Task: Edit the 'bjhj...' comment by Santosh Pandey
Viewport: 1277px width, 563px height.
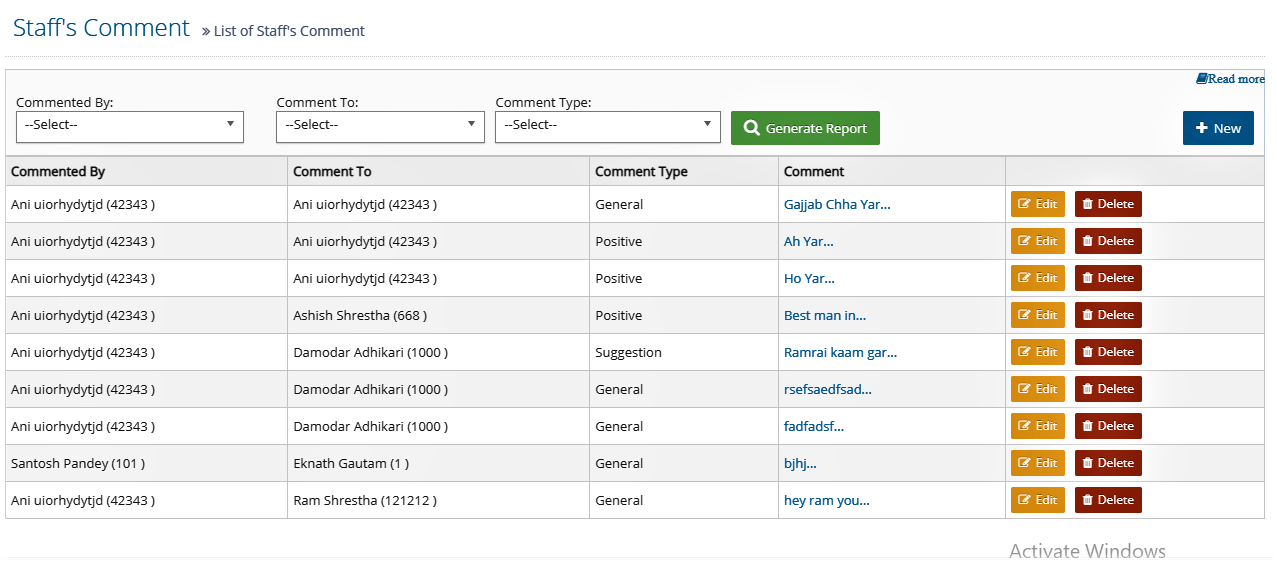Action: pos(1038,463)
